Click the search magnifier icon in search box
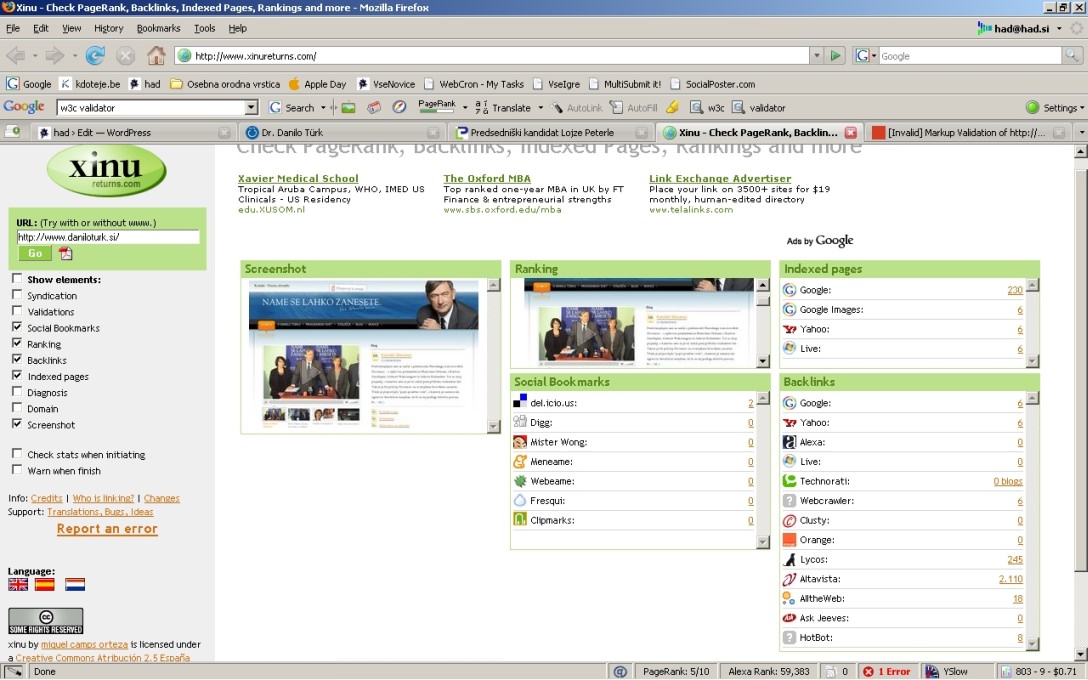 (x=1072, y=56)
